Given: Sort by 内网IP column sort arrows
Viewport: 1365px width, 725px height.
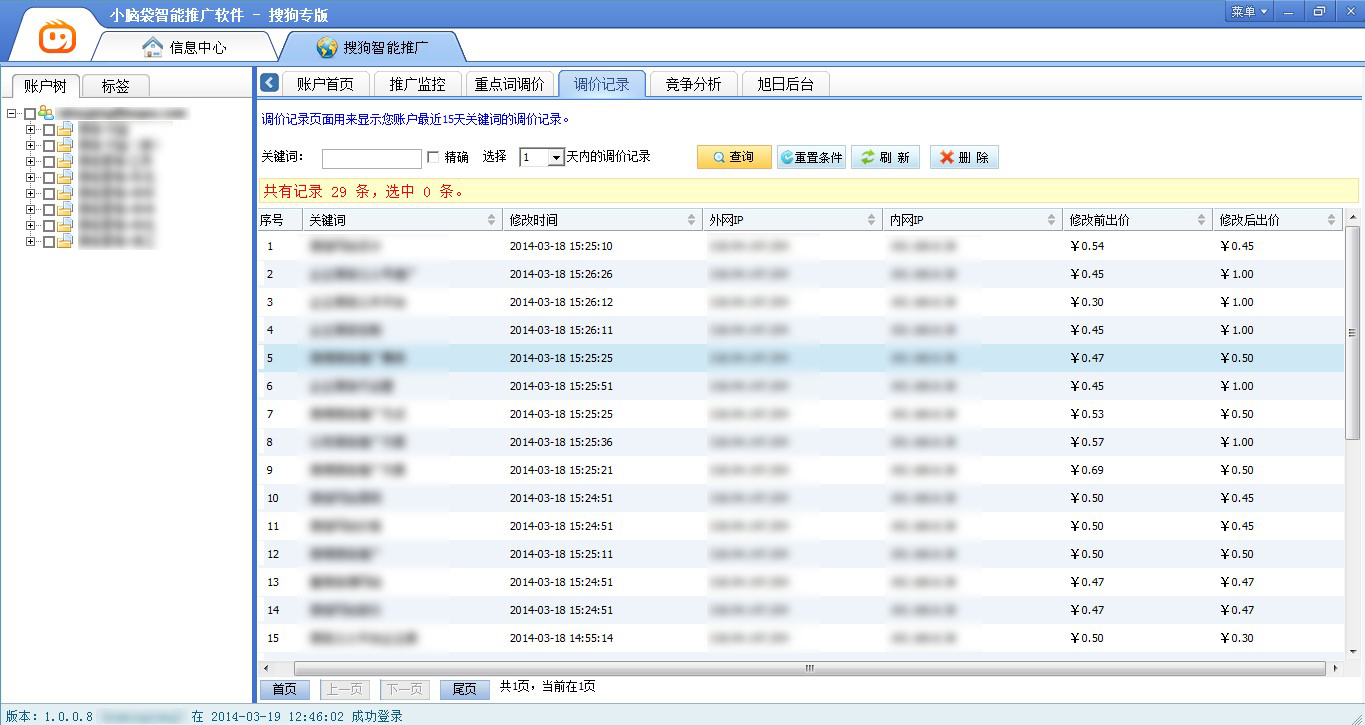Looking at the screenshot, I should point(1052,220).
